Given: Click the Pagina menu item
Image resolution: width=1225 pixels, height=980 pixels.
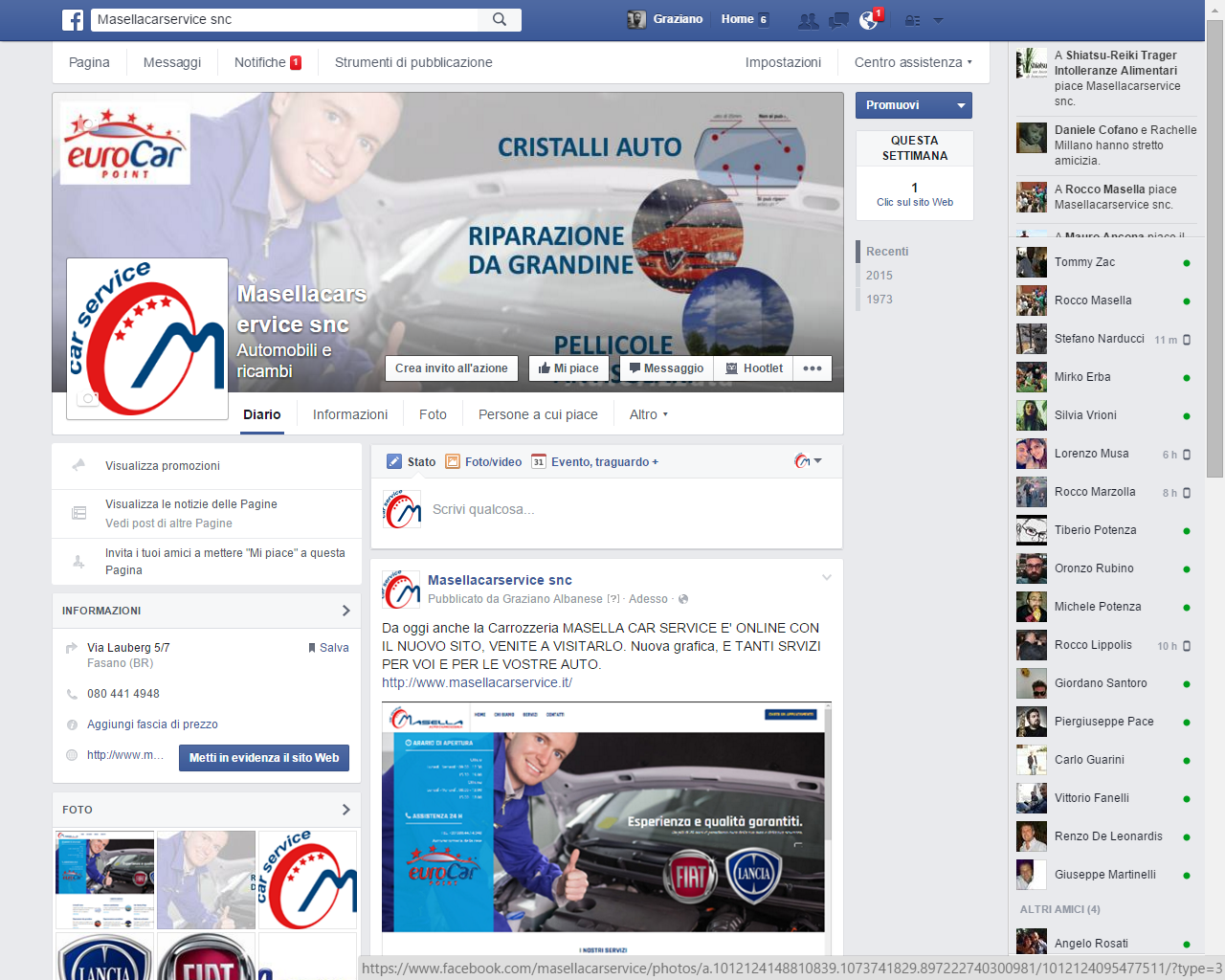Looking at the screenshot, I should coord(89,62).
